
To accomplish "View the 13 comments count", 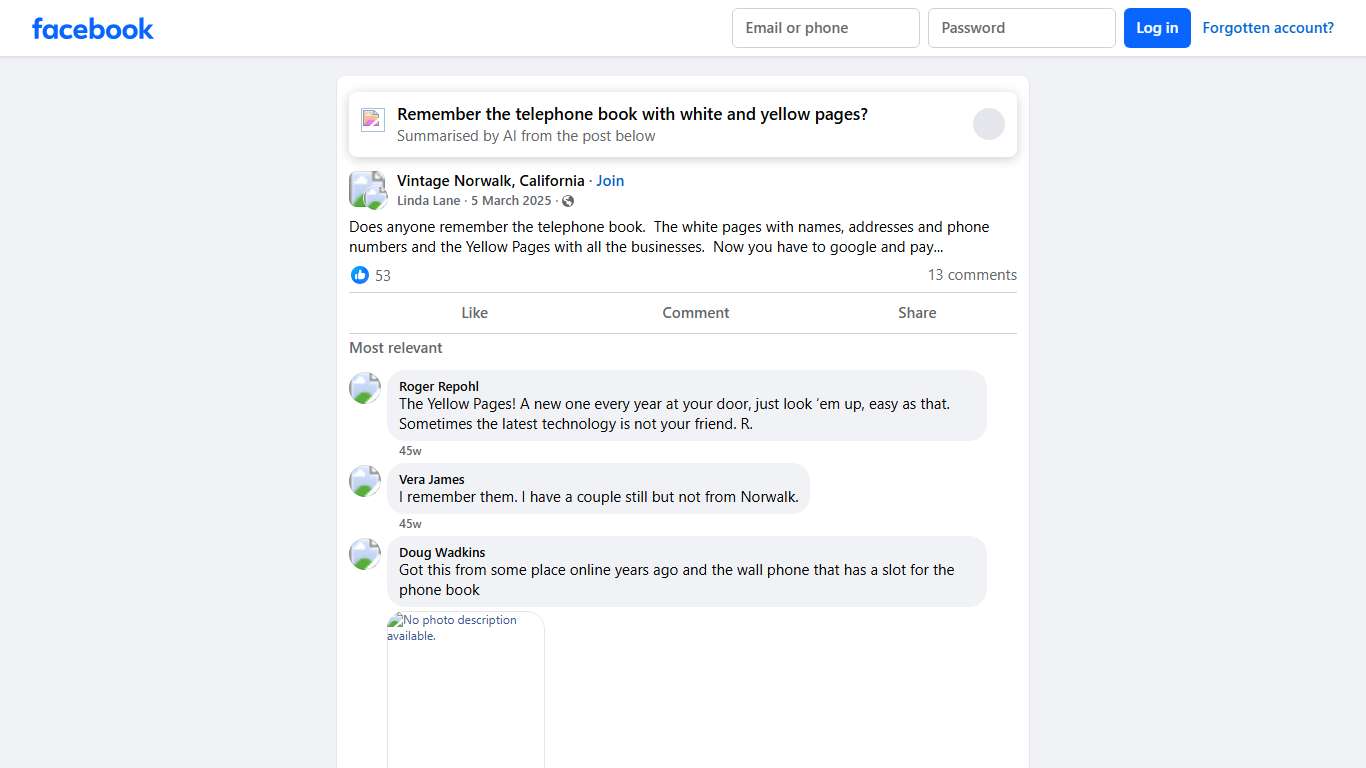I will (972, 275).
